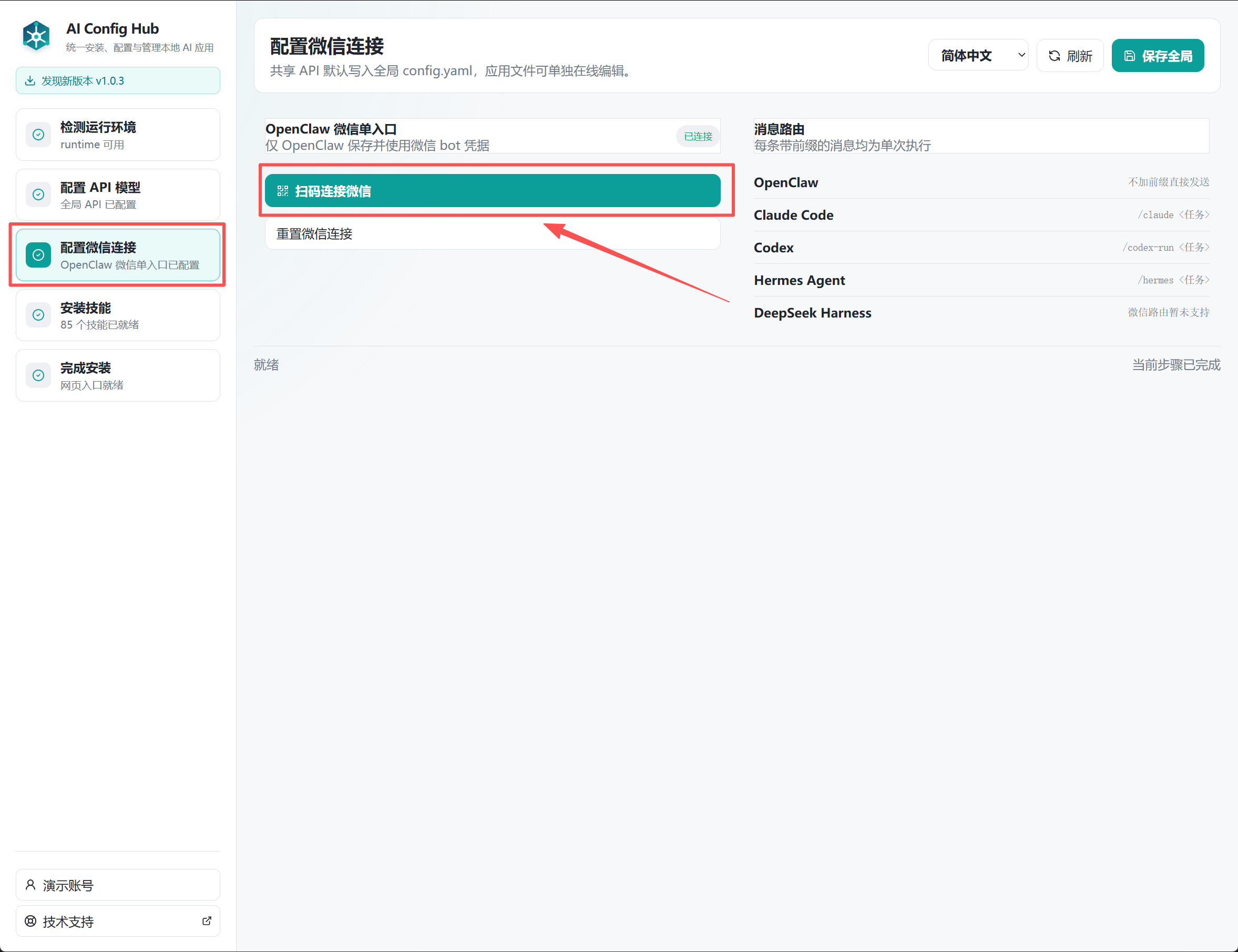The width and height of the screenshot is (1238, 952).
Task: Click the 保存全局 button
Action: (x=1158, y=56)
